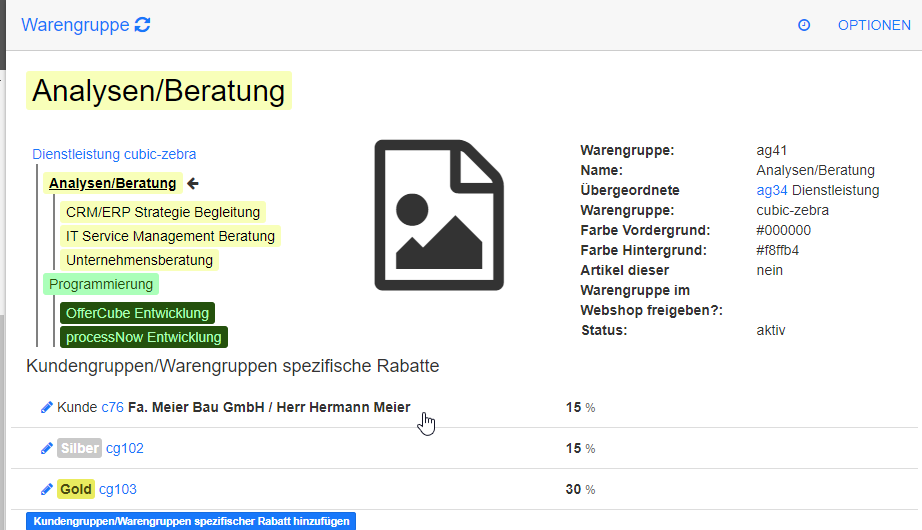
Task: Select processNow Entwicklung group
Action: click(144, 337)
